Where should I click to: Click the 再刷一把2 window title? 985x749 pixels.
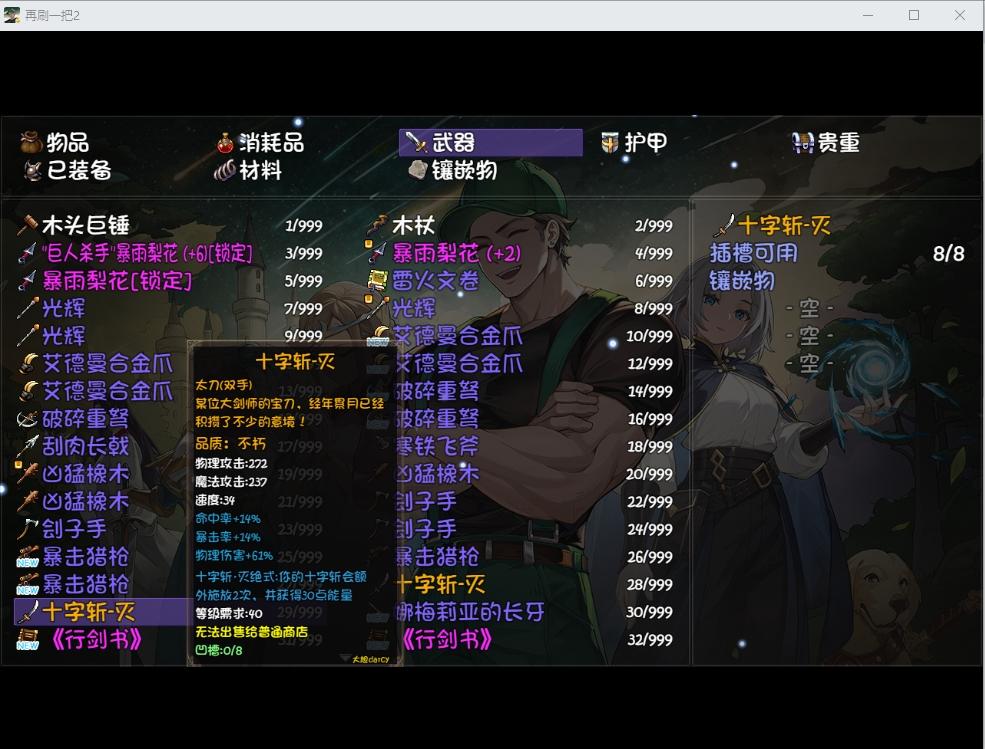[x=53, y=15]
